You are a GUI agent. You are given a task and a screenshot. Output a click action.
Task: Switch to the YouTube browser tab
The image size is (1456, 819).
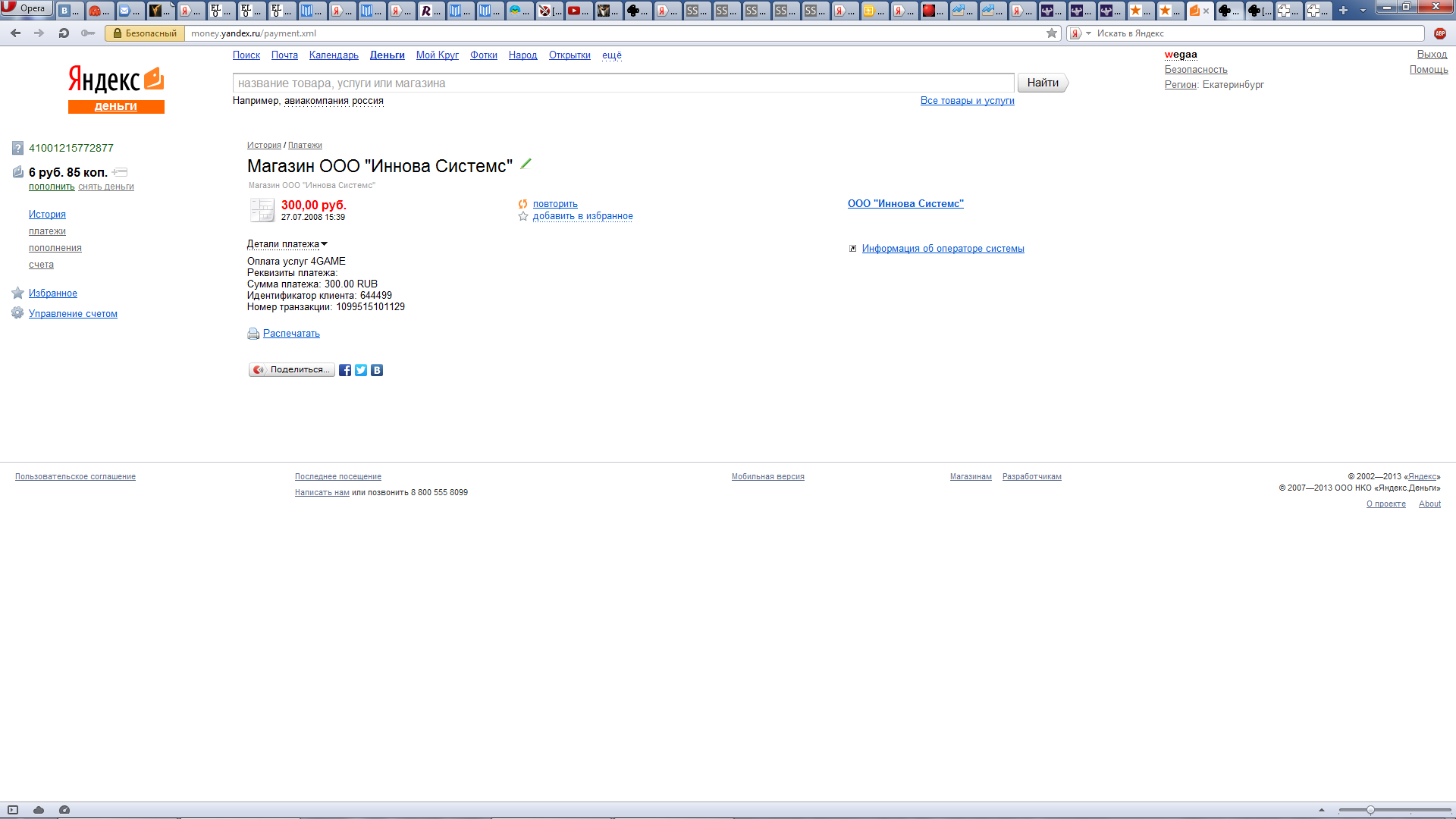pos(579,11)
